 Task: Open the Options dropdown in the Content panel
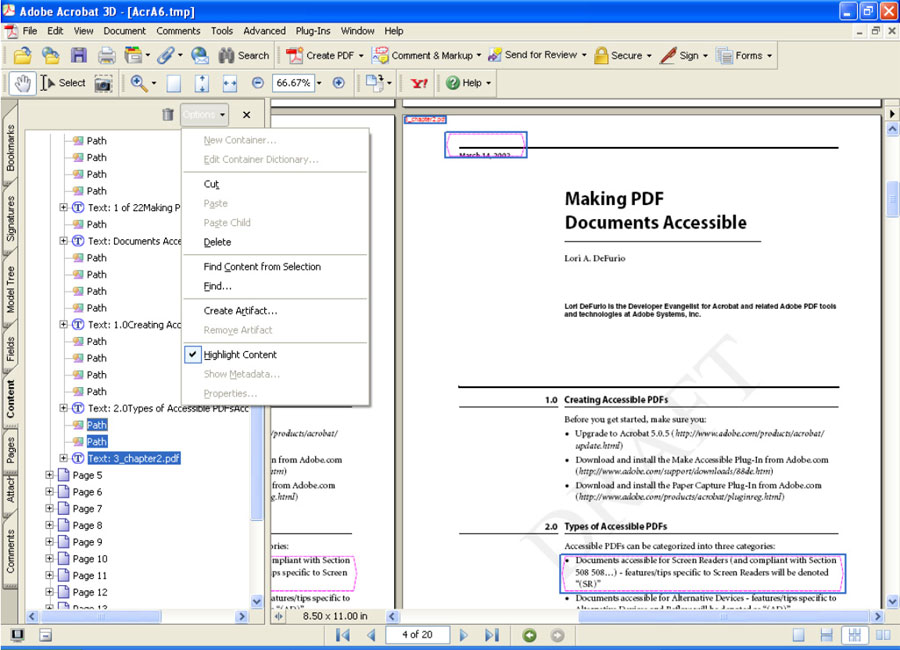pos(204,115)
